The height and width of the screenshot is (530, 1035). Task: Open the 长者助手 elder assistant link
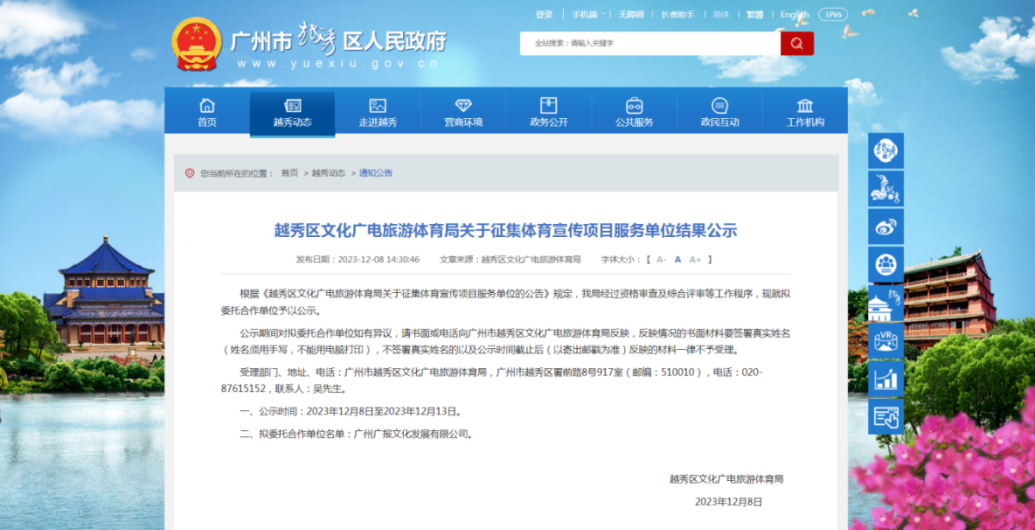677,15
